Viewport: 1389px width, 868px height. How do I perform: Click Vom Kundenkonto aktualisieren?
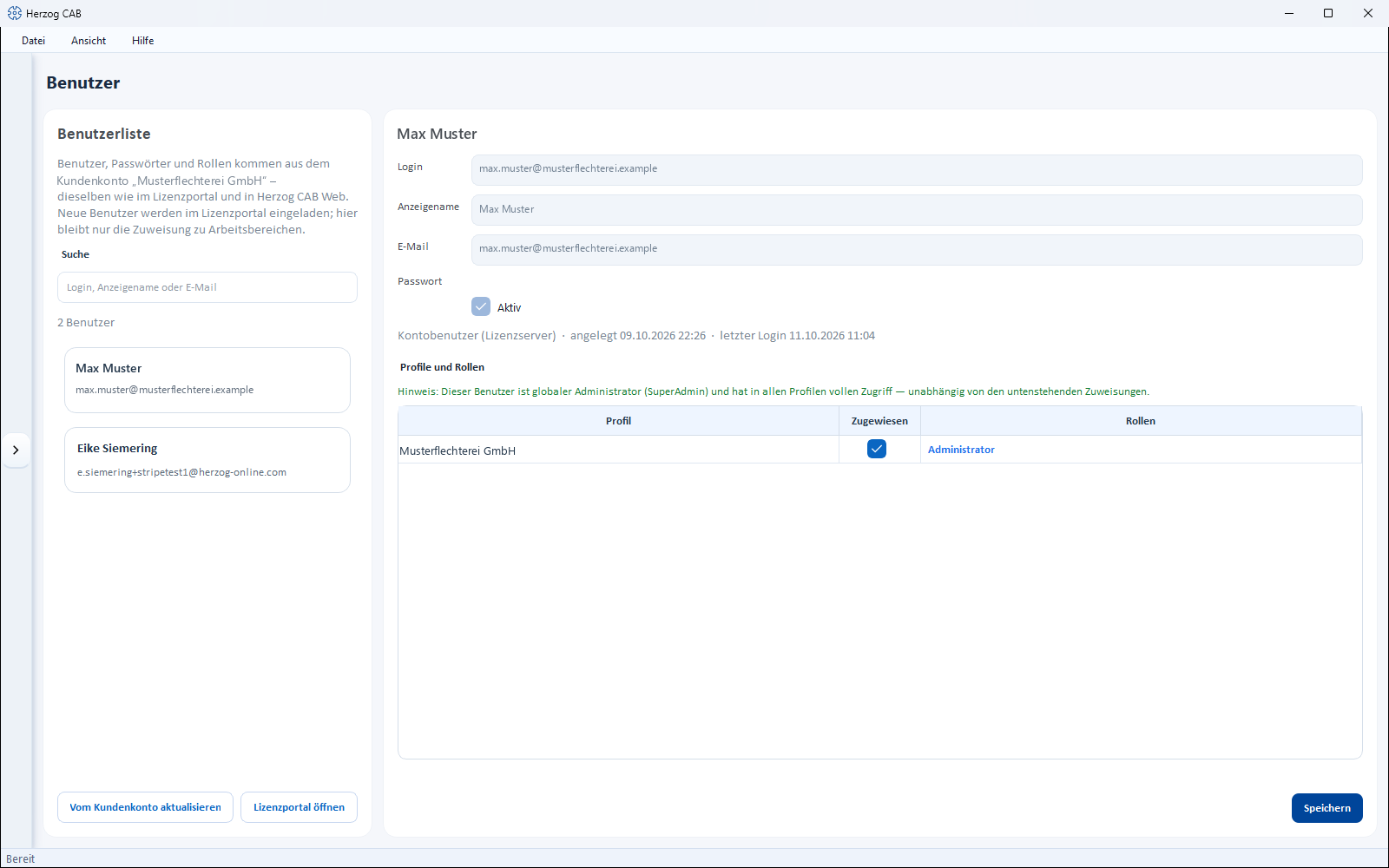tap(145, 807)
